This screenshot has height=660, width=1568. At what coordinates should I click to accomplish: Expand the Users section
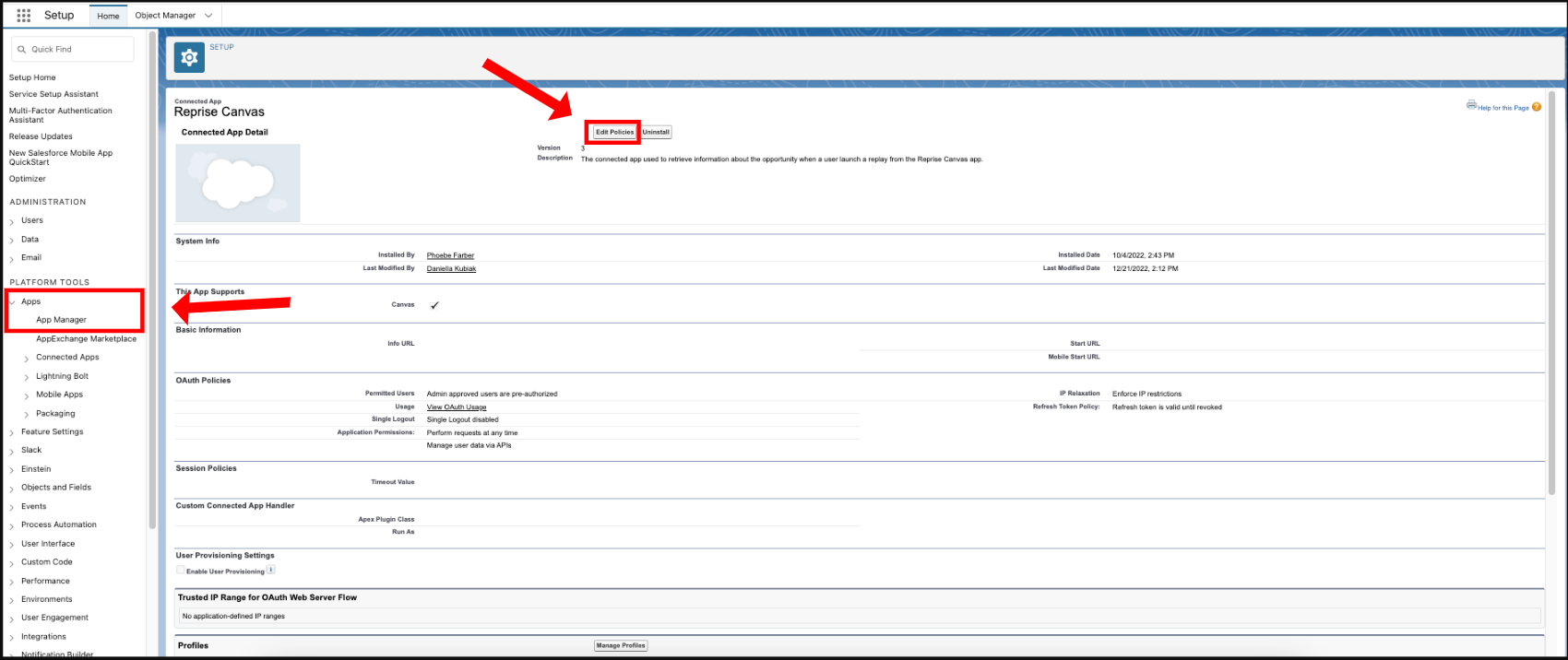[x=12, y=221]
